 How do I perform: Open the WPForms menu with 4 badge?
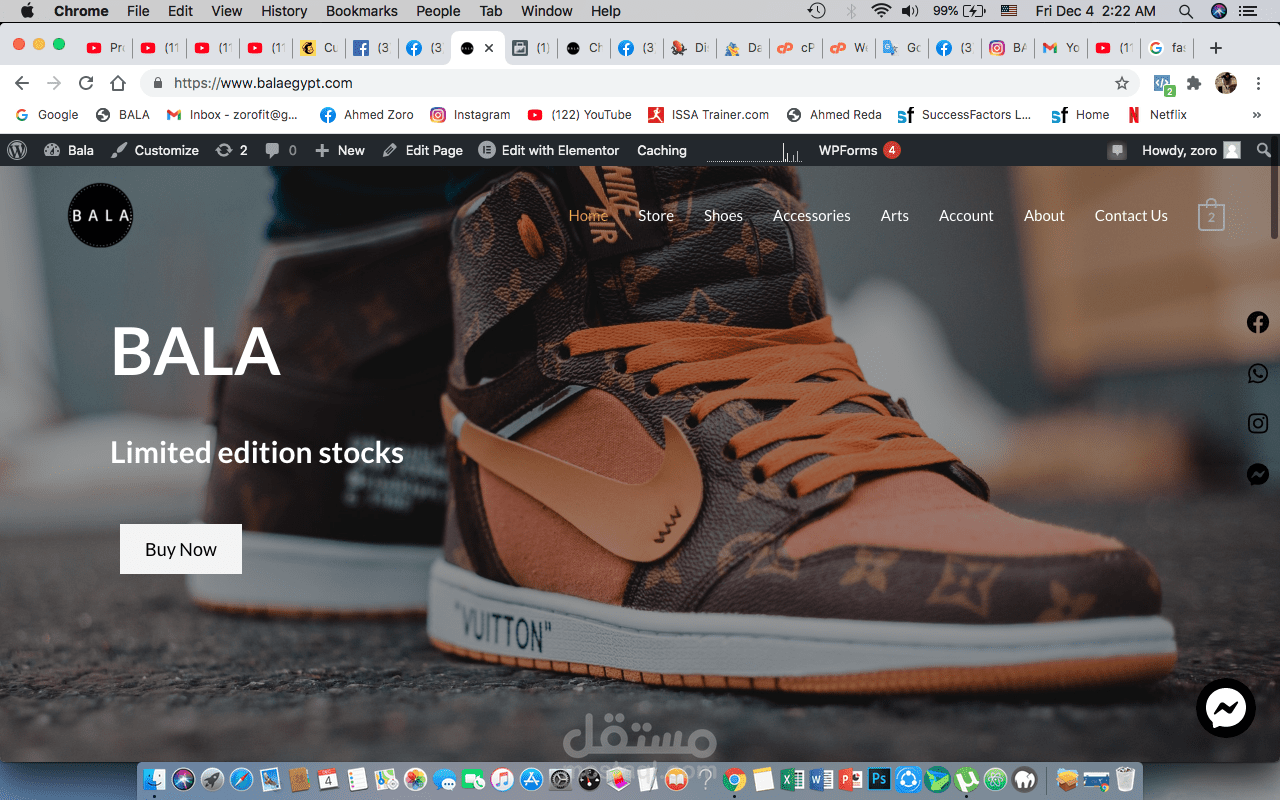click(x=859, y=150)
